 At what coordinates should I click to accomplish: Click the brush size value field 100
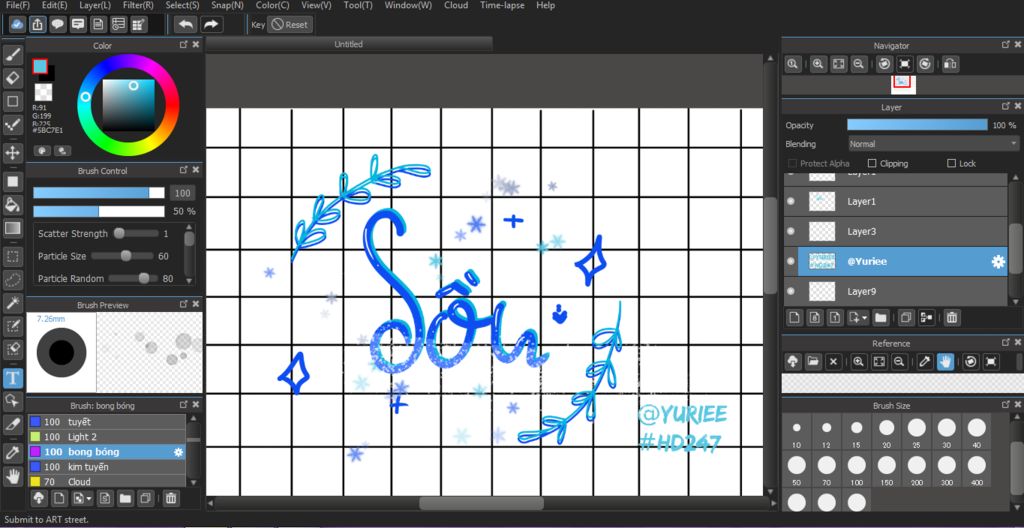[183, 193]
